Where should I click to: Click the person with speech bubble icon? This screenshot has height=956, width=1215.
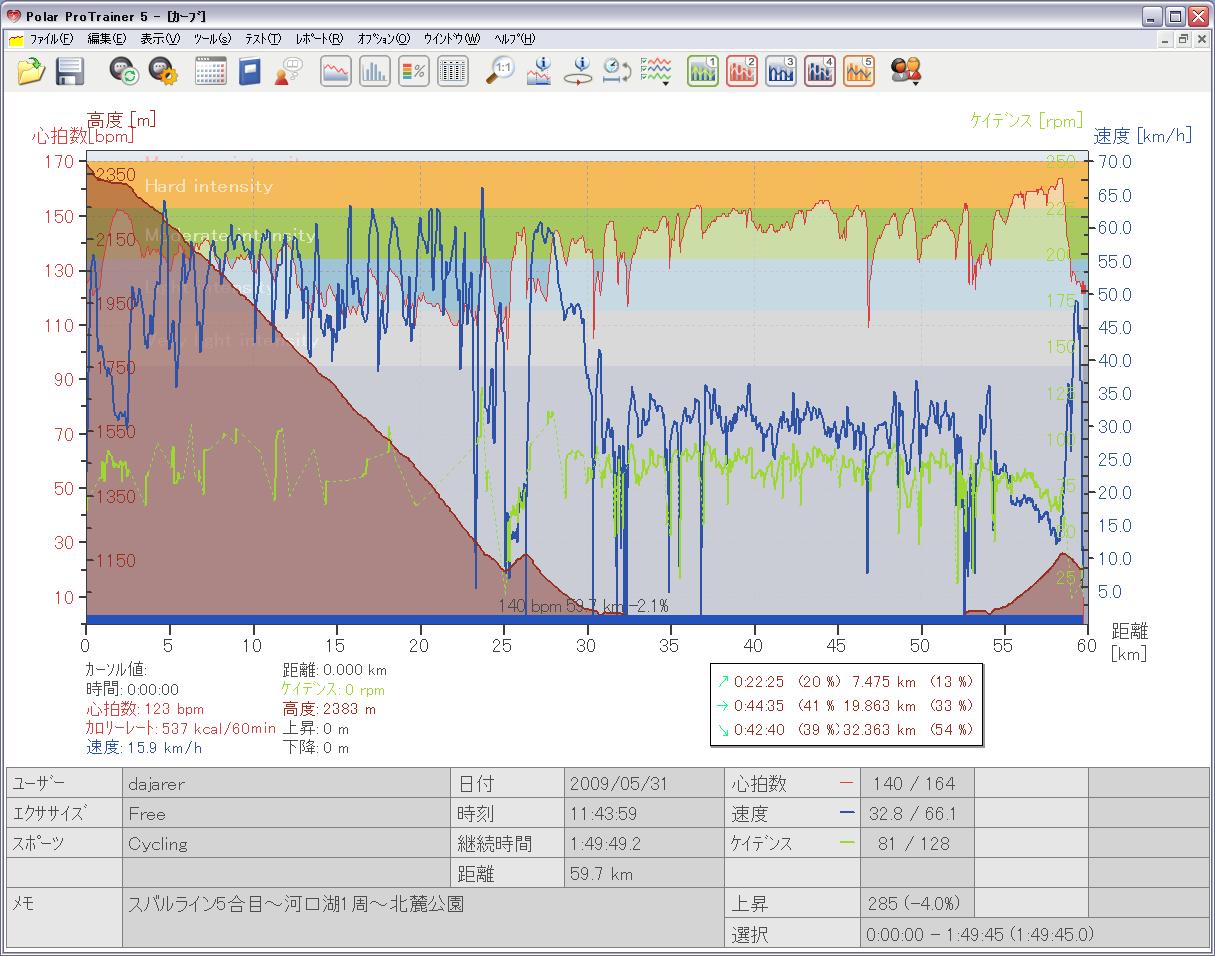(288, 71)
